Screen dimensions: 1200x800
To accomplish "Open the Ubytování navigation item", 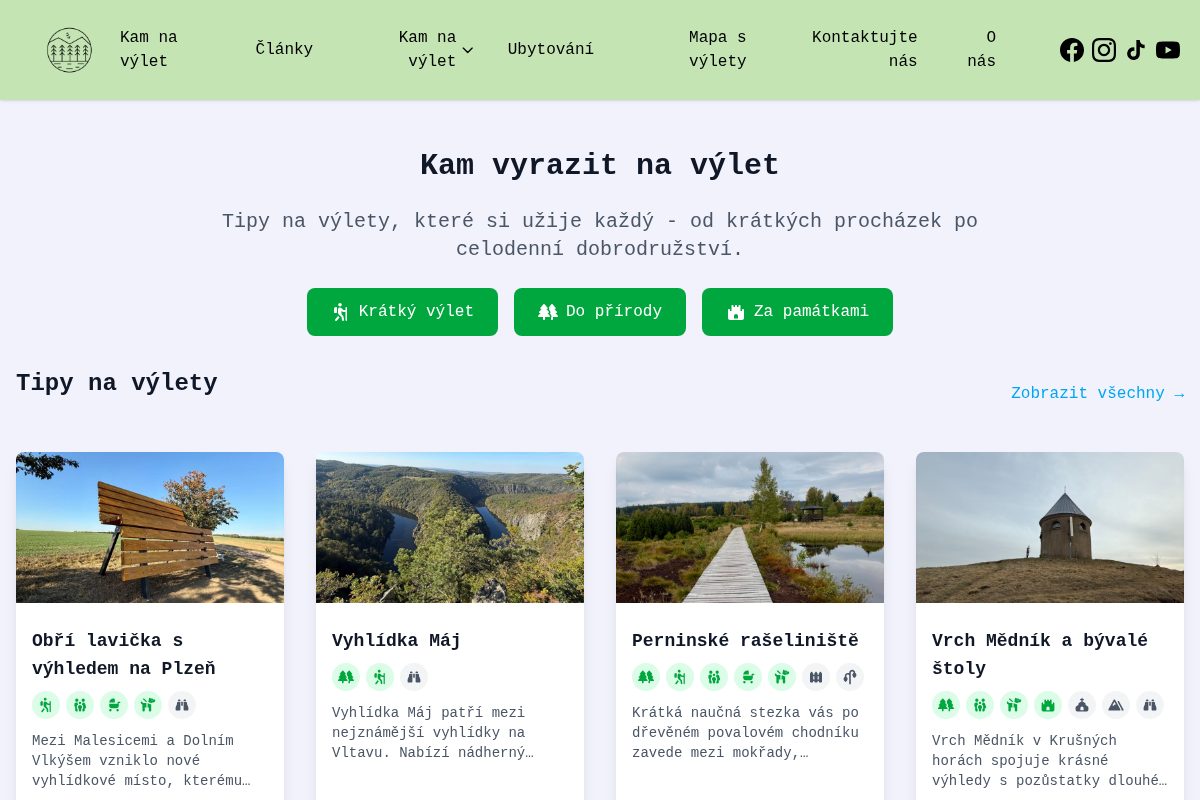I will 551,50.
